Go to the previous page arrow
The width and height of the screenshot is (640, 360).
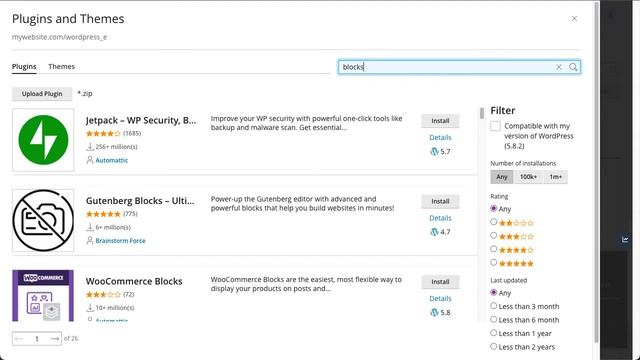tap(19, 338)
